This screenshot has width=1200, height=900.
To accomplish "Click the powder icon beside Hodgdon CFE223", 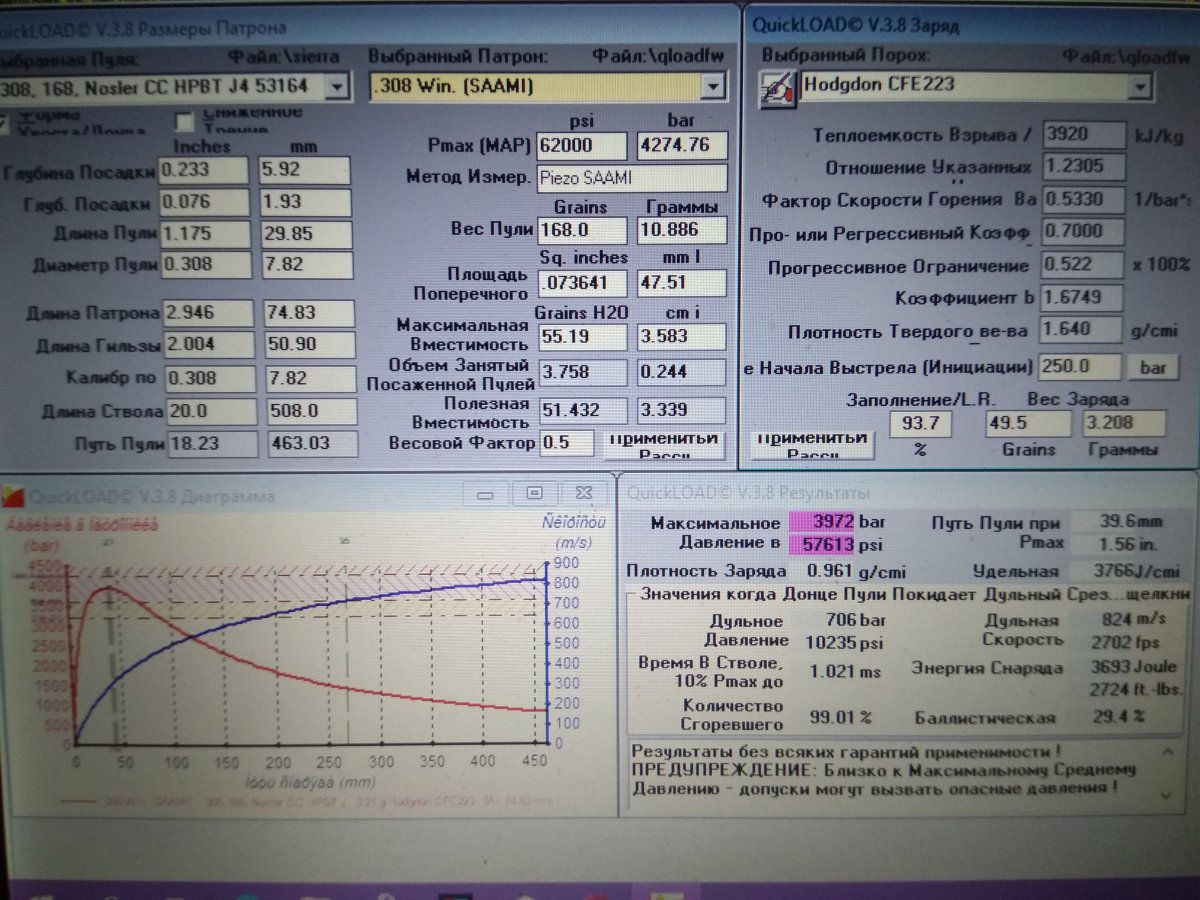I will (x=778, y=89).
